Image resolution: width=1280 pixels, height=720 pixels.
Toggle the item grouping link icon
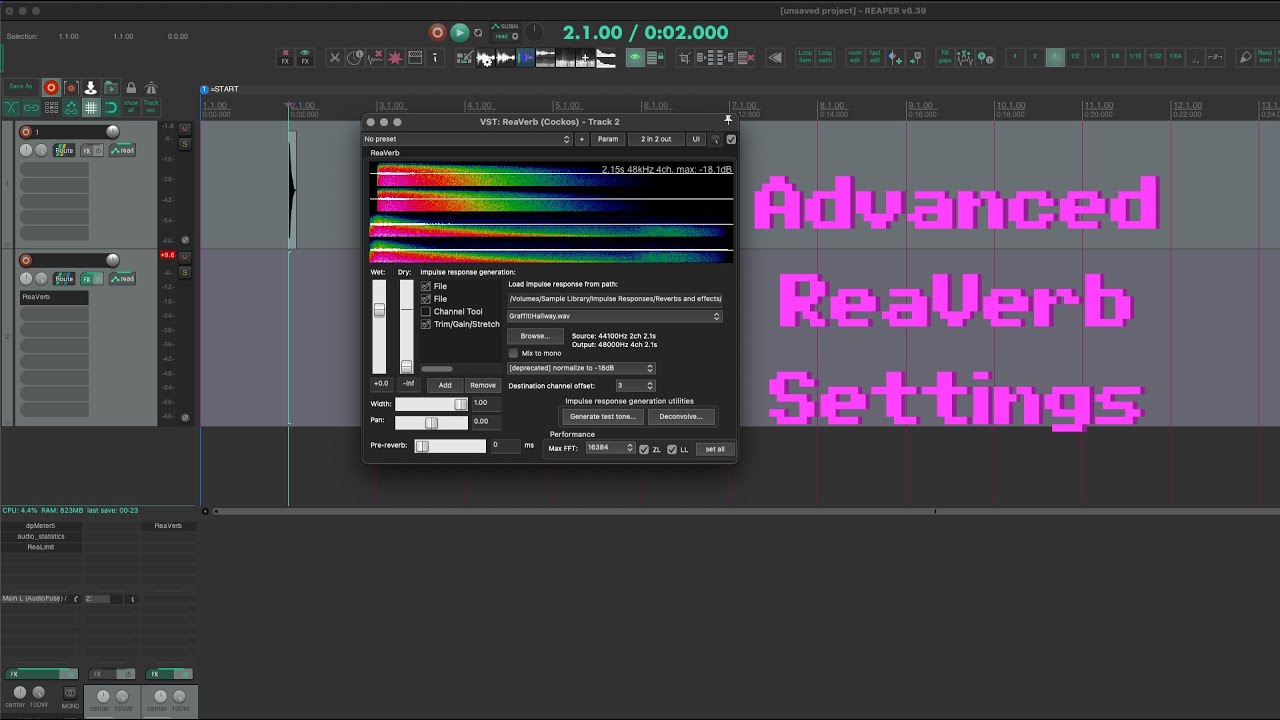[31, 107]
